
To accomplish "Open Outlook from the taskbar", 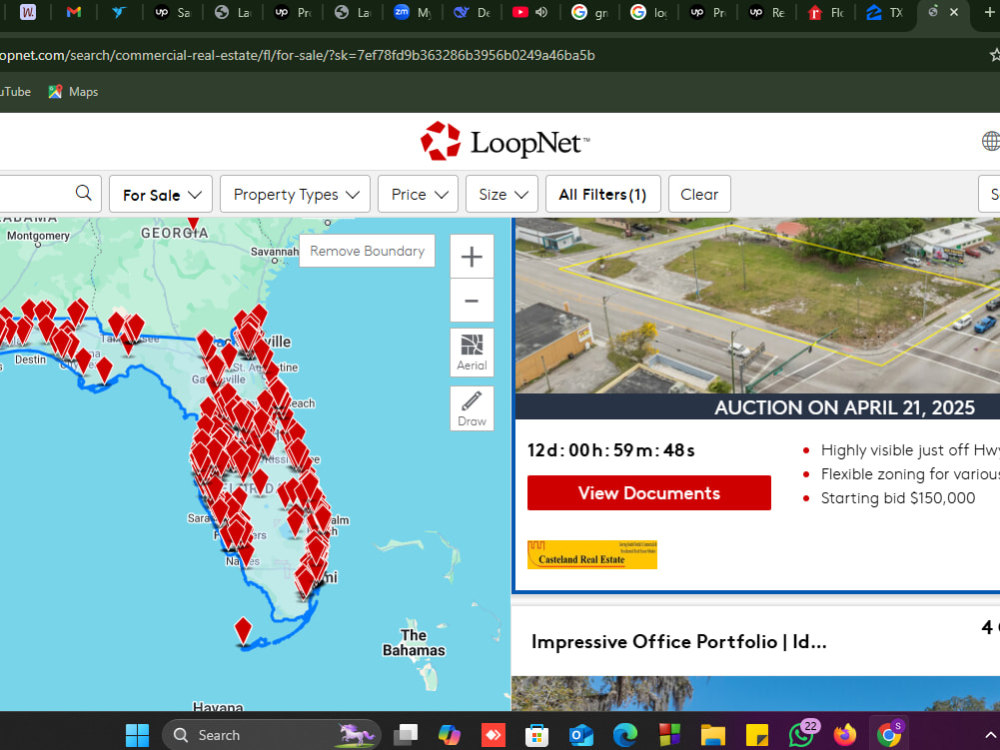I will coord(581,735).
